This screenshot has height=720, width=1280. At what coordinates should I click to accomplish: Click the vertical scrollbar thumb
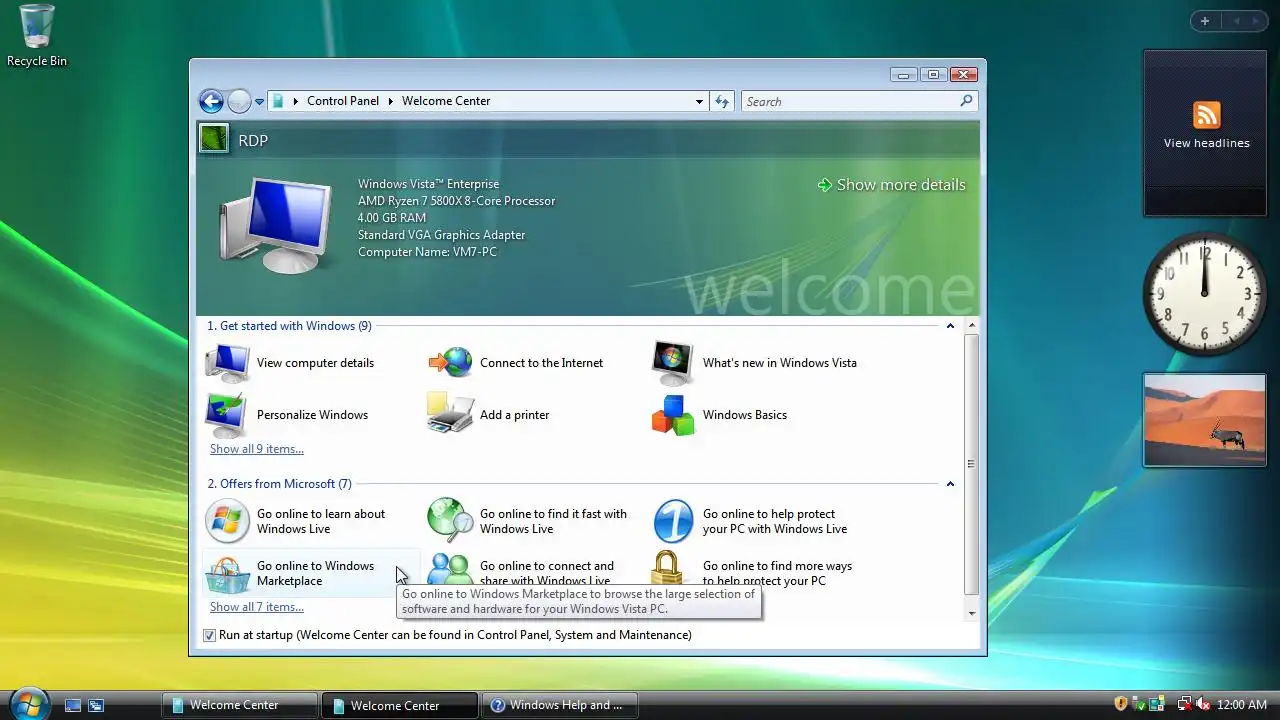click(x=971, y=464)
